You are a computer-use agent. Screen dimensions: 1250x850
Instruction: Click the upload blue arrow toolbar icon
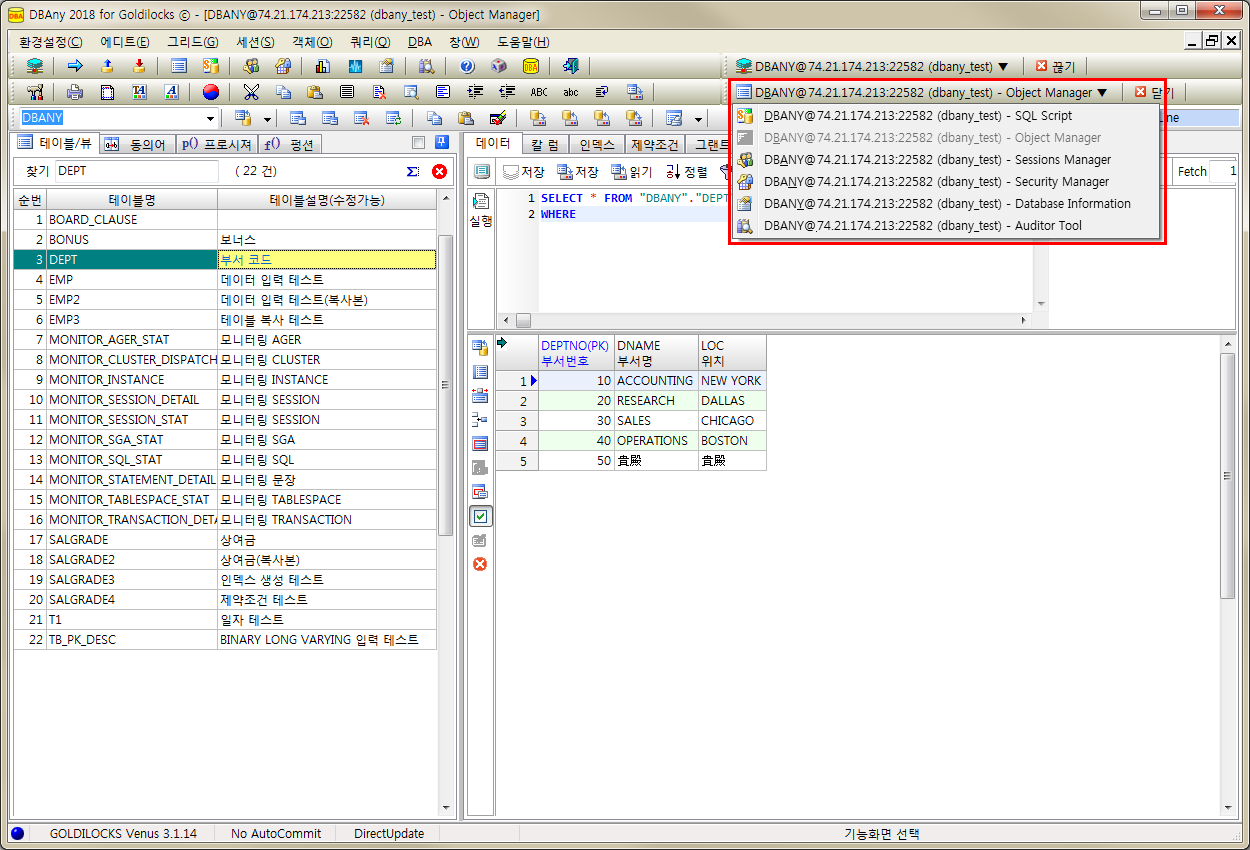(x=107, y=67)
